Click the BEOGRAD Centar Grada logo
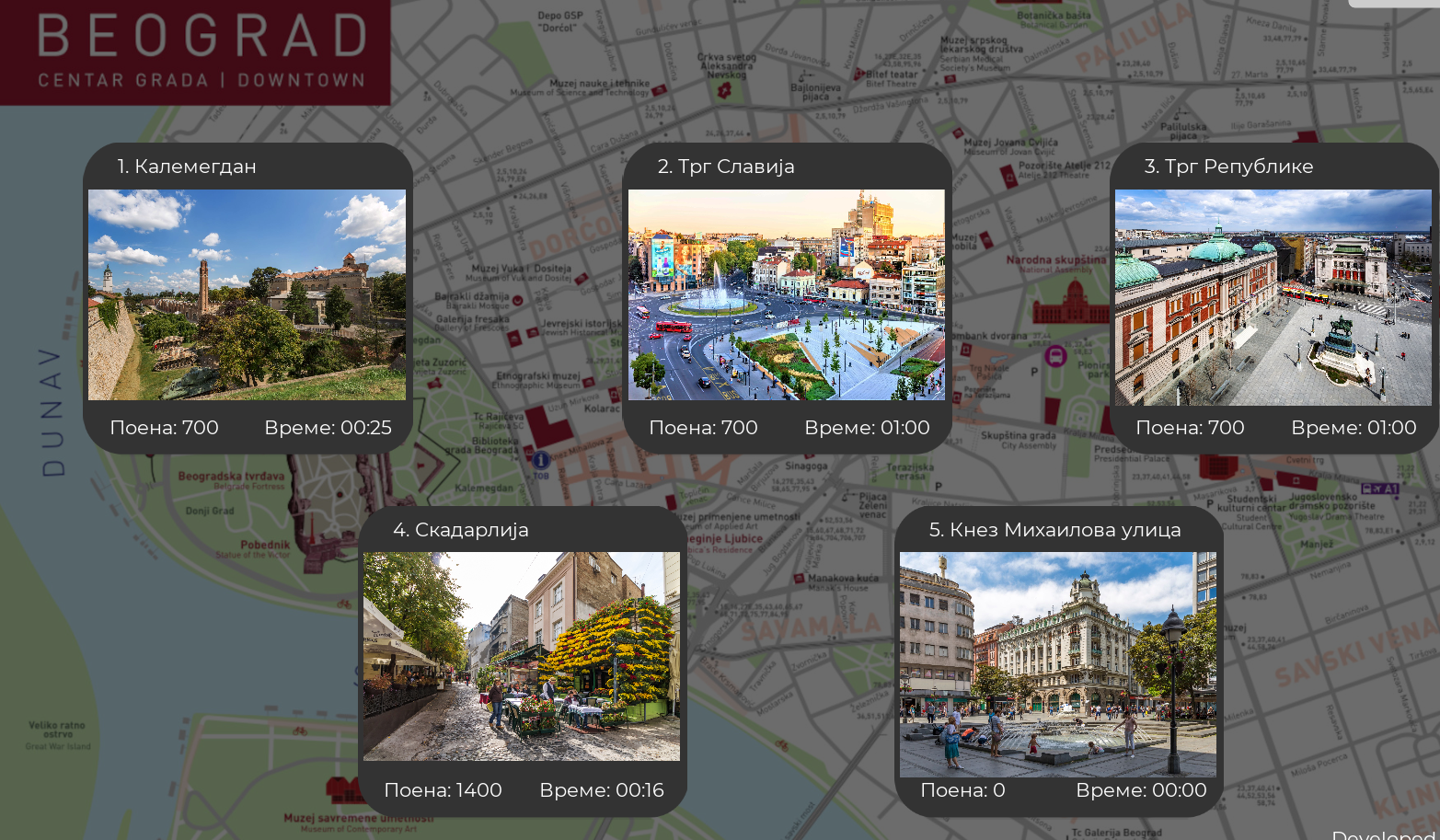Screen dimensions: 1440x840 [x=201, y=51]
